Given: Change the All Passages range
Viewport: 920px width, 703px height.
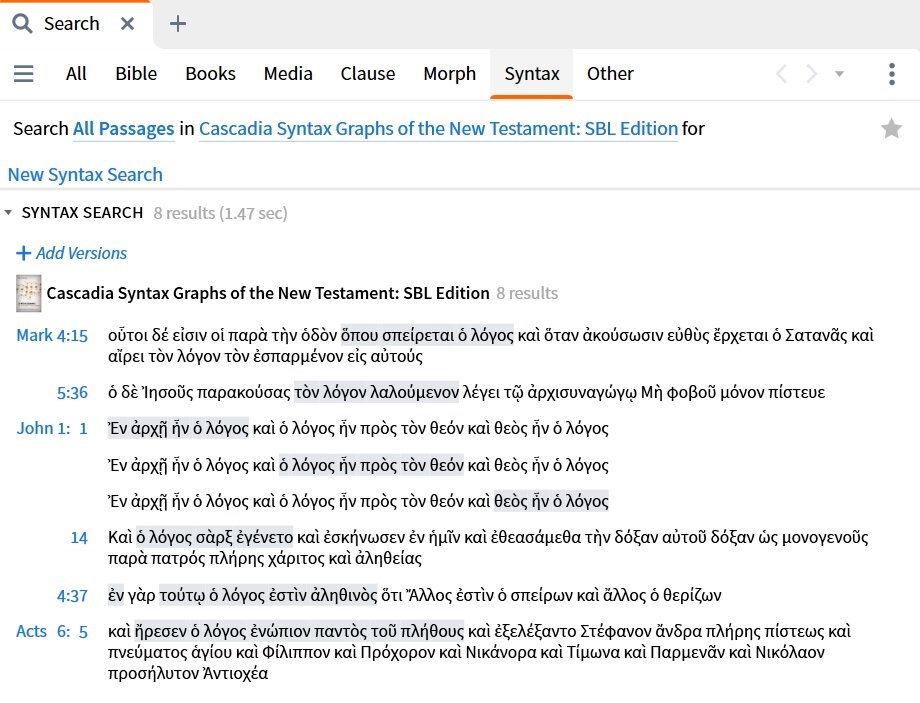Looking at the screenshot, I should [x=123, y=129].
